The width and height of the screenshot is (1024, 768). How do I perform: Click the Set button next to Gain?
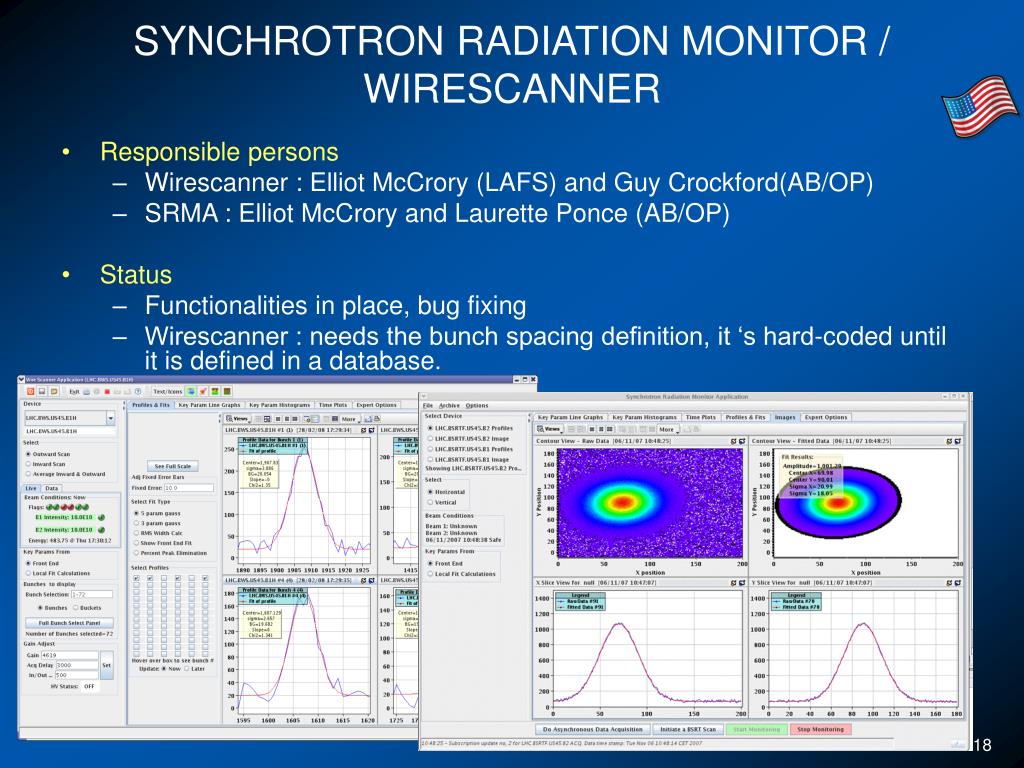106,665
